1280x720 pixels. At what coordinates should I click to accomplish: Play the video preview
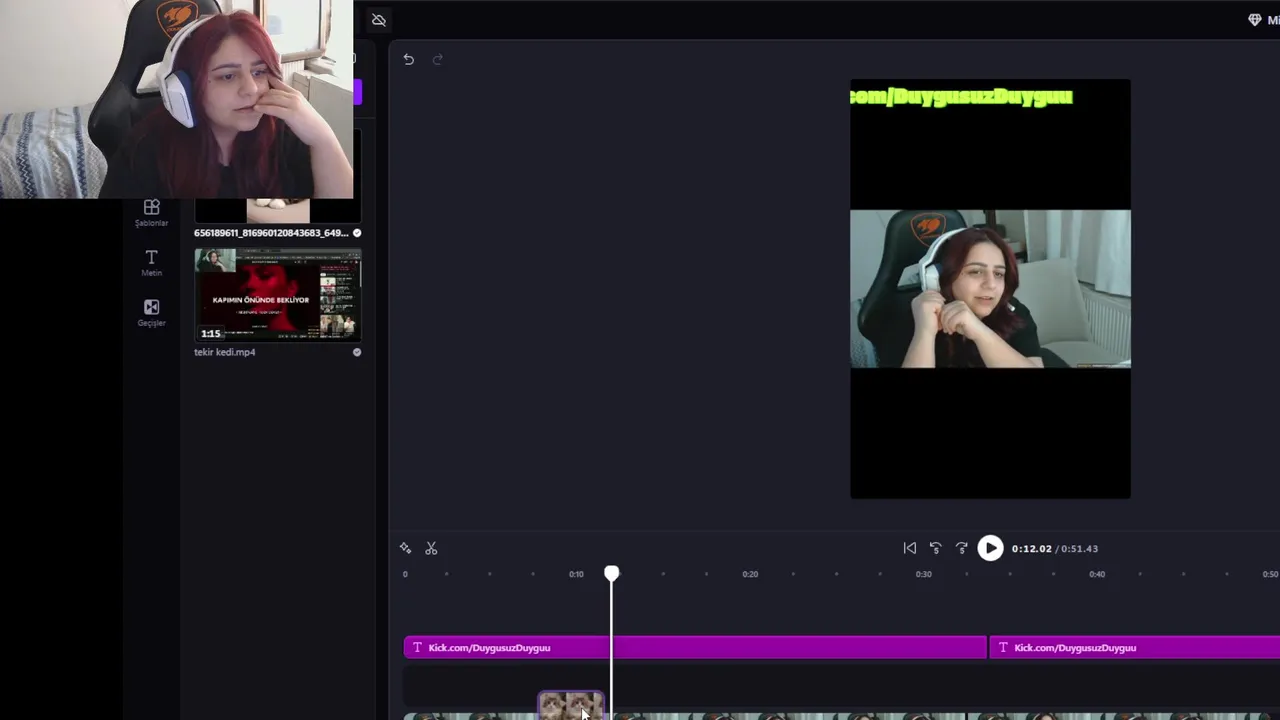[x=990, y=548]
